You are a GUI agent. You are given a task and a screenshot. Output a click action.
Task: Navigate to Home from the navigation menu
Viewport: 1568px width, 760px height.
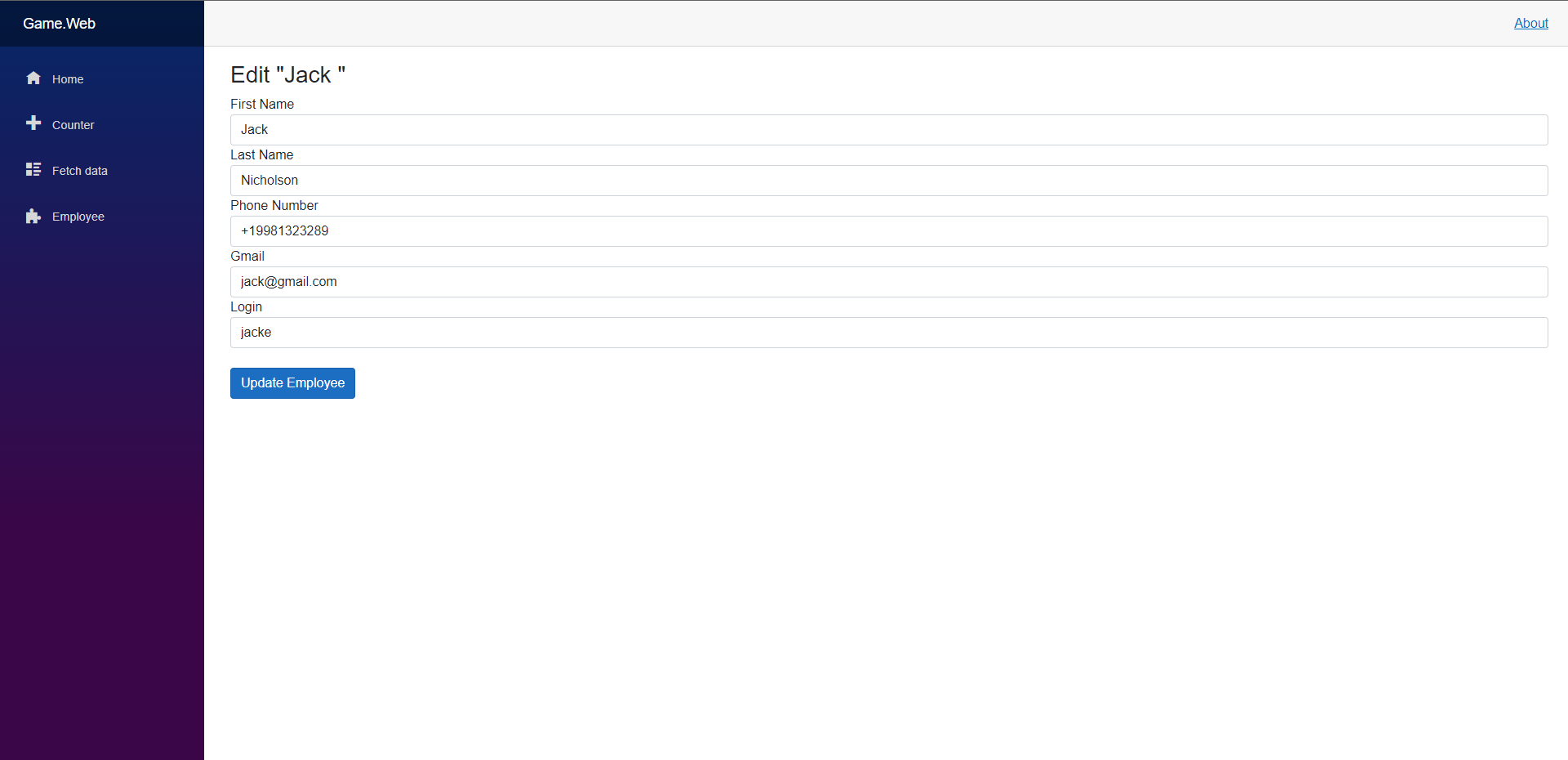tap(68, 79)
